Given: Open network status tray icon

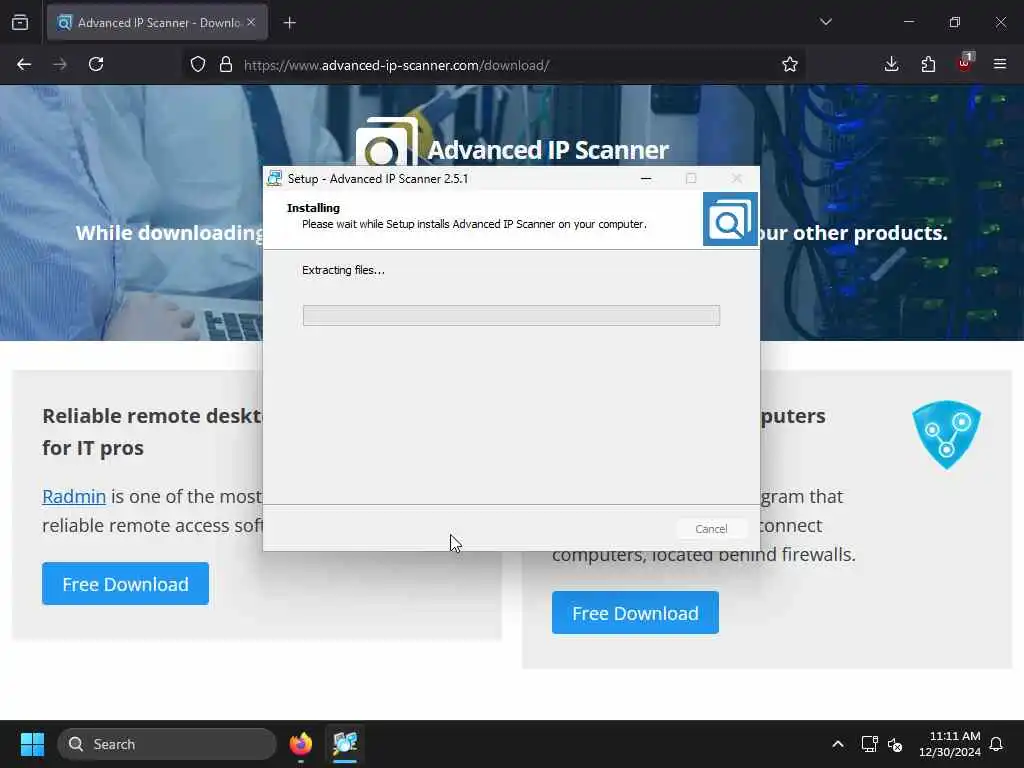Looking at the screenshot, I should pyautogui.click(x=870, y=744).
